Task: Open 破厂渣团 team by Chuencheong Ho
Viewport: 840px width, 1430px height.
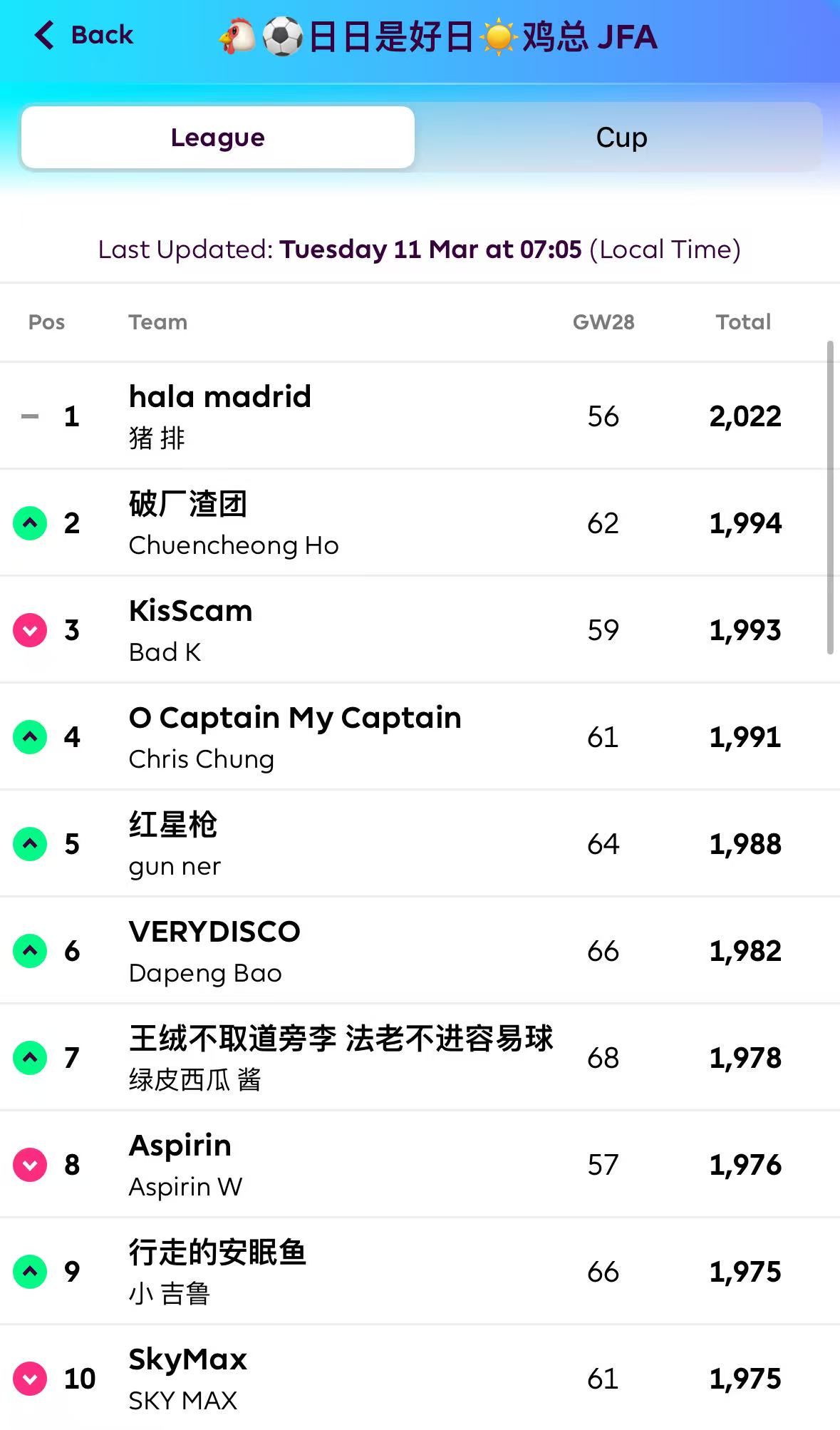Action: tap(188, 504)
